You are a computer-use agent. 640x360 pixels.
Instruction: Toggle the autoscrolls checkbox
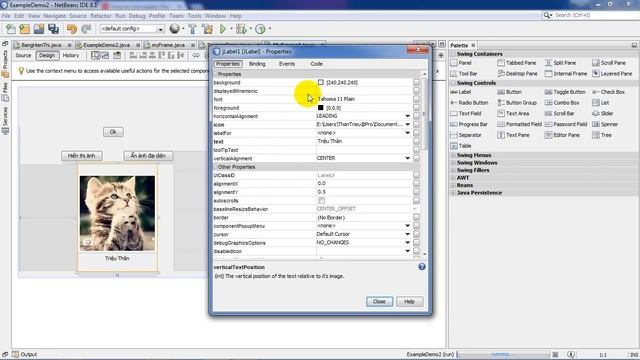[322, 200]
